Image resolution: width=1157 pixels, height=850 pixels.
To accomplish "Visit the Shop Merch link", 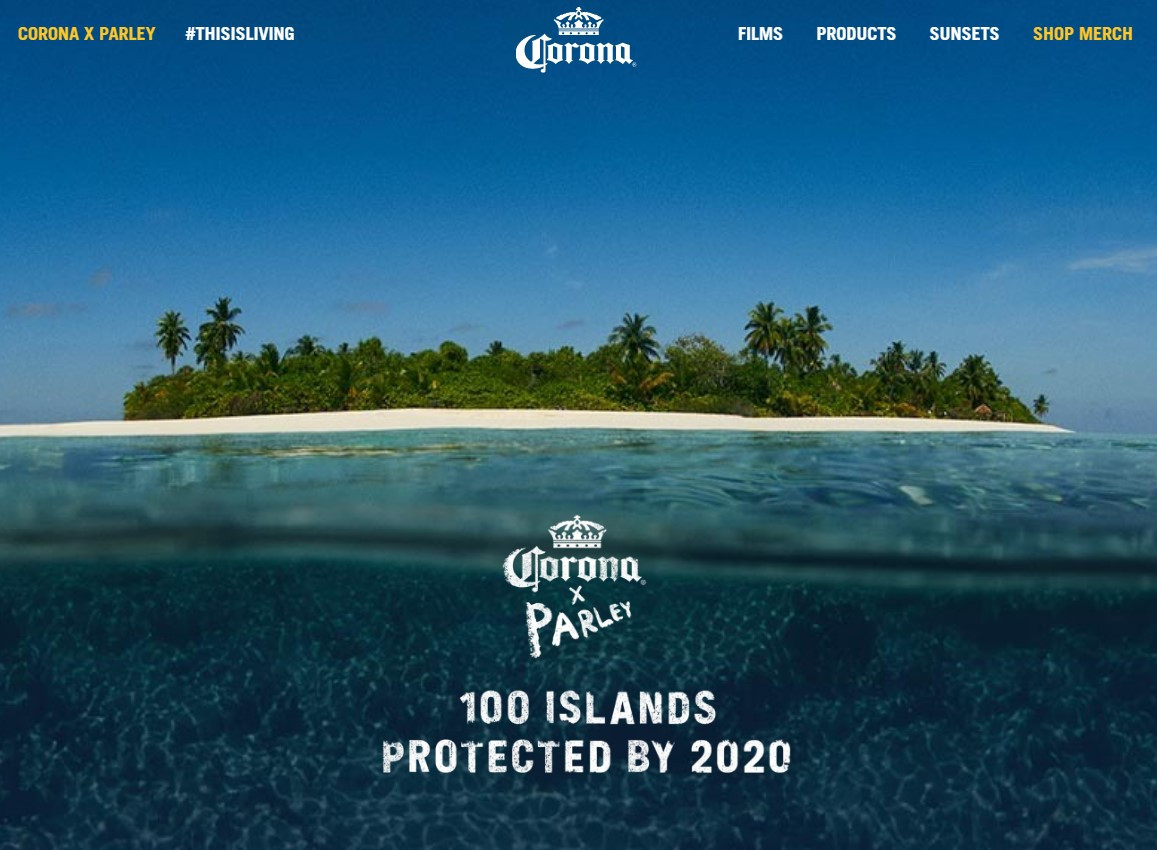I will 1082,34.
